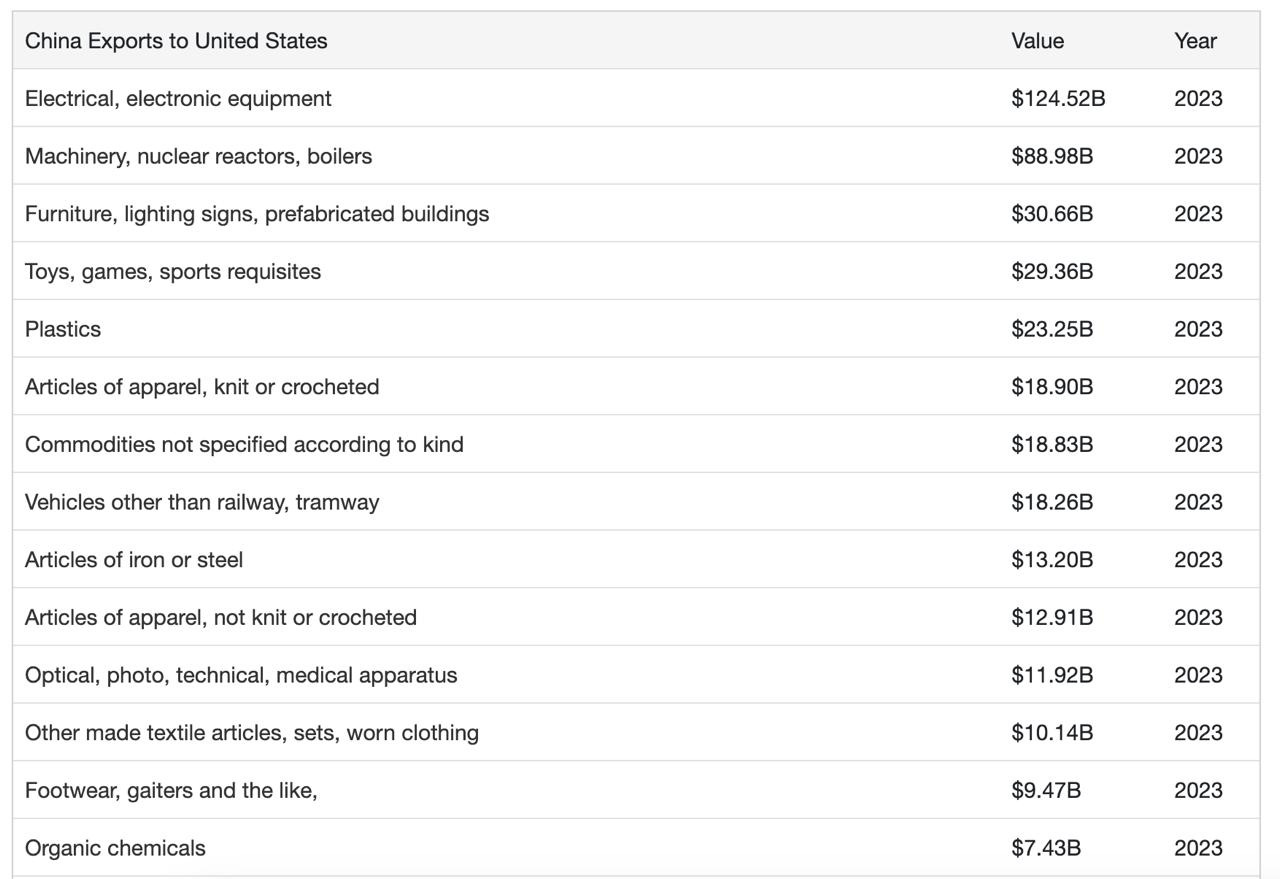This screenshot has height=879, width=1280.
Task: Select 'Furniture, lighting signs, prefabricated buildings' label
Action: click(257, 214)
